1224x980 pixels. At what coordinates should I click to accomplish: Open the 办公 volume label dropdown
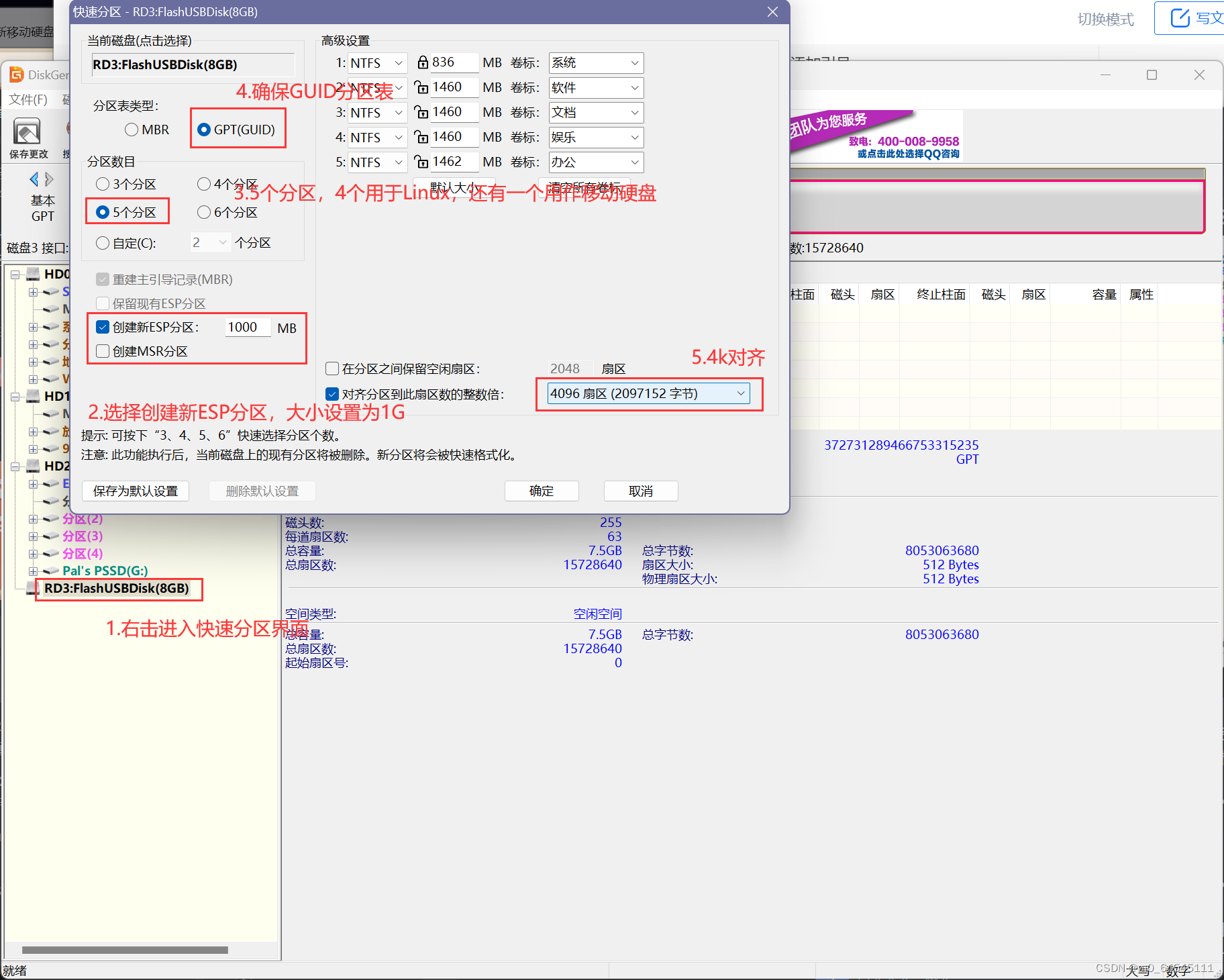pyautogui.click(x=596, y=162)
